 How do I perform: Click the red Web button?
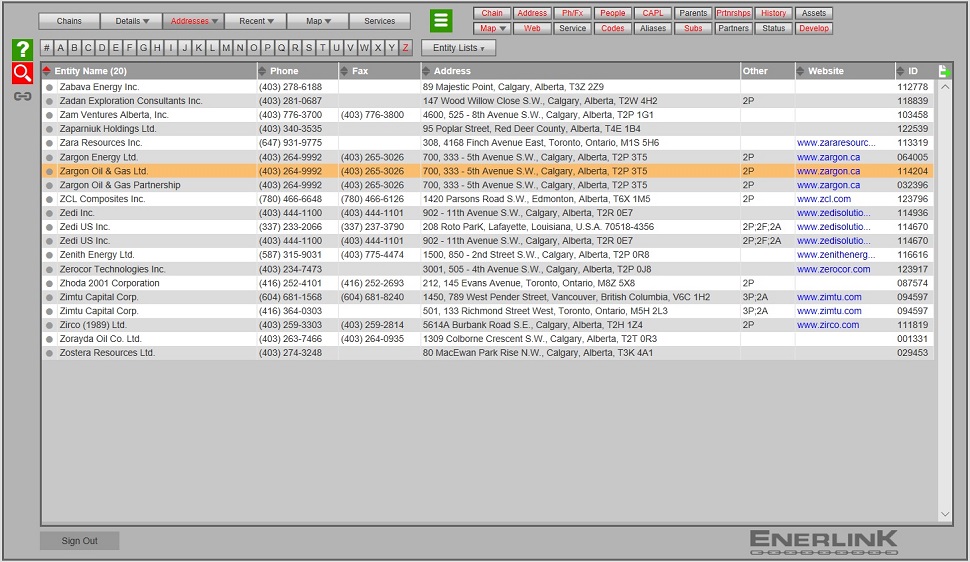533,28
